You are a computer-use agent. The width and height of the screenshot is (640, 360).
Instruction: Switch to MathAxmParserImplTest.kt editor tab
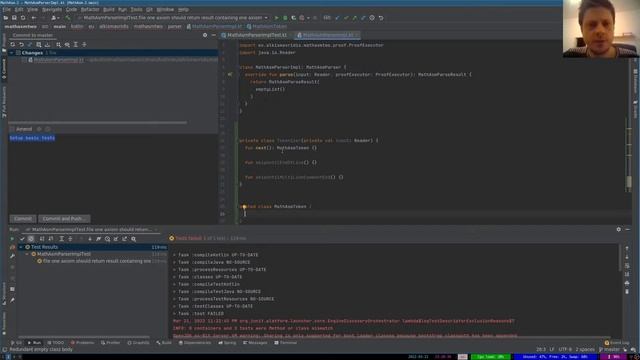click(x=254, y=35)
